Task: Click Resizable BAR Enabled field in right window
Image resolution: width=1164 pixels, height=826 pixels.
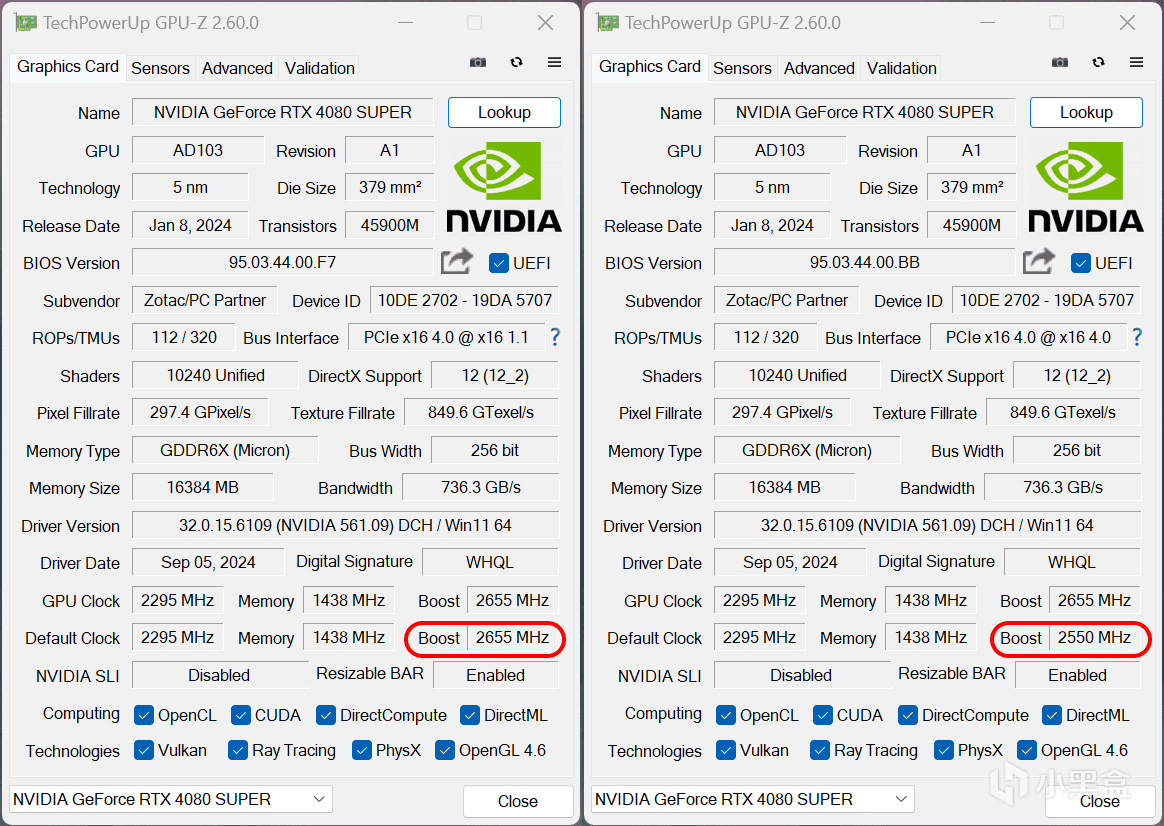Action: (1078, 675)
